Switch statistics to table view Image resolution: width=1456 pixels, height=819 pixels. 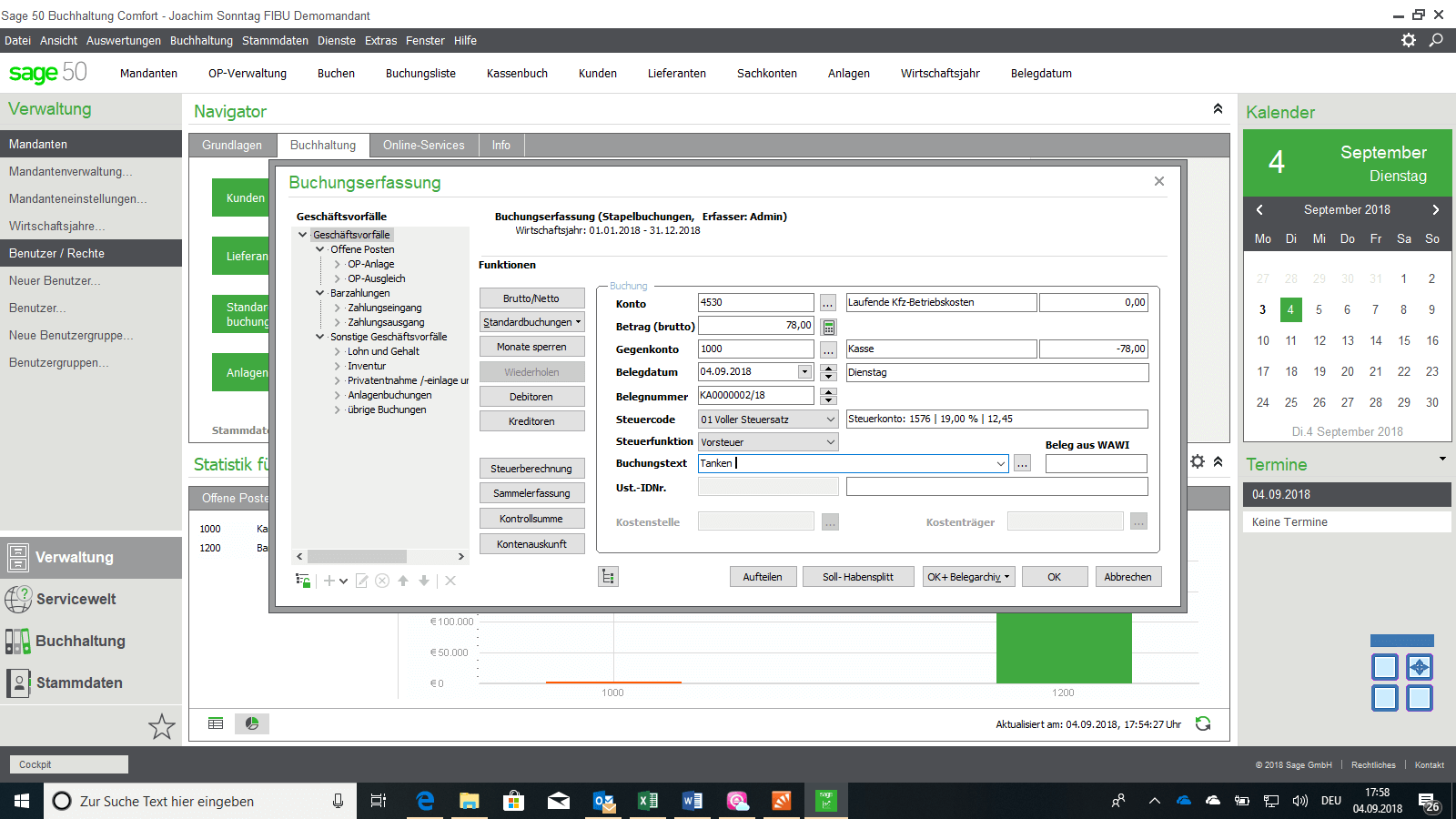[x=216, y=723]
